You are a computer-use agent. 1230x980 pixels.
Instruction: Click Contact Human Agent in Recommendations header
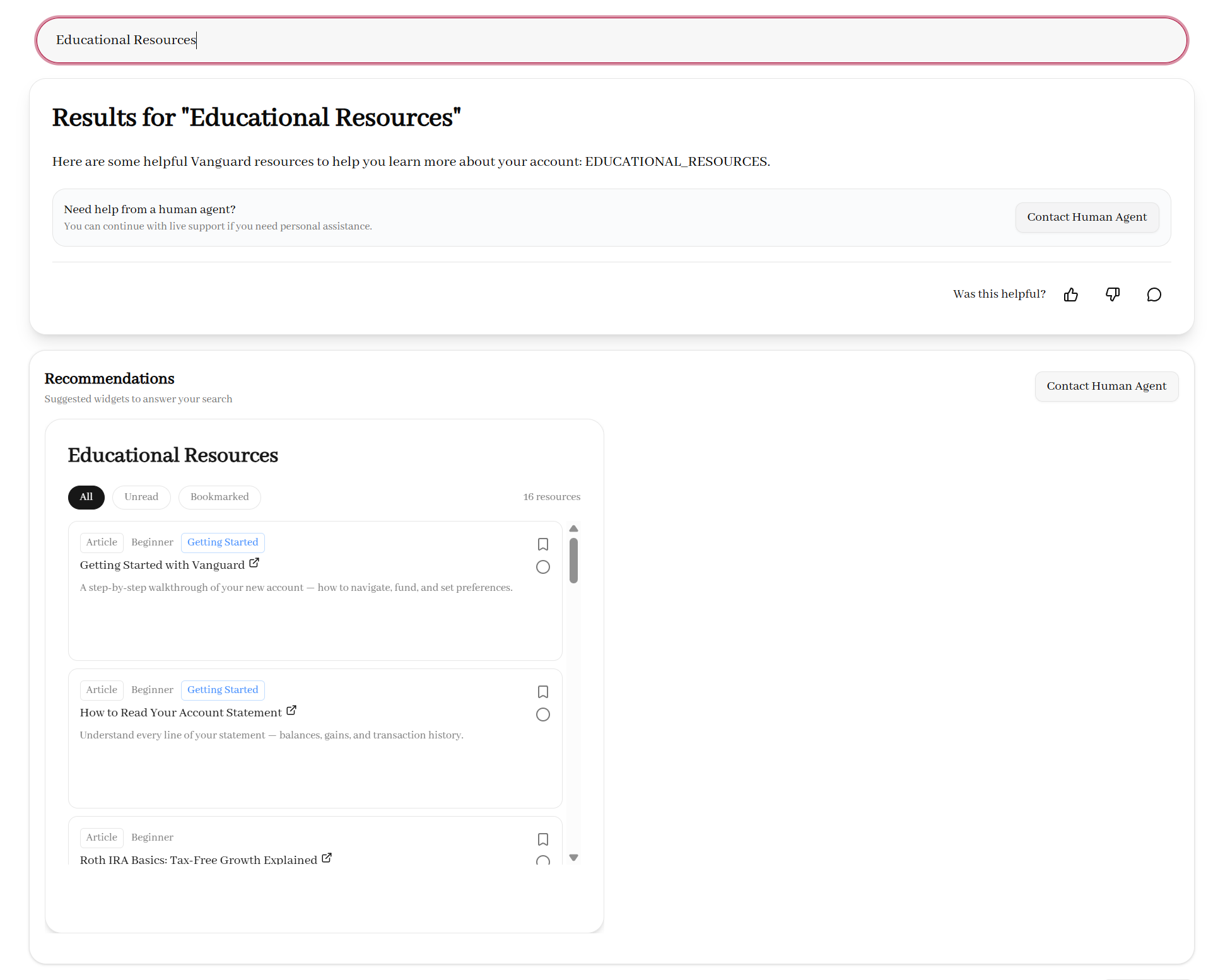pyautogui.click(x=1106, y=386)
